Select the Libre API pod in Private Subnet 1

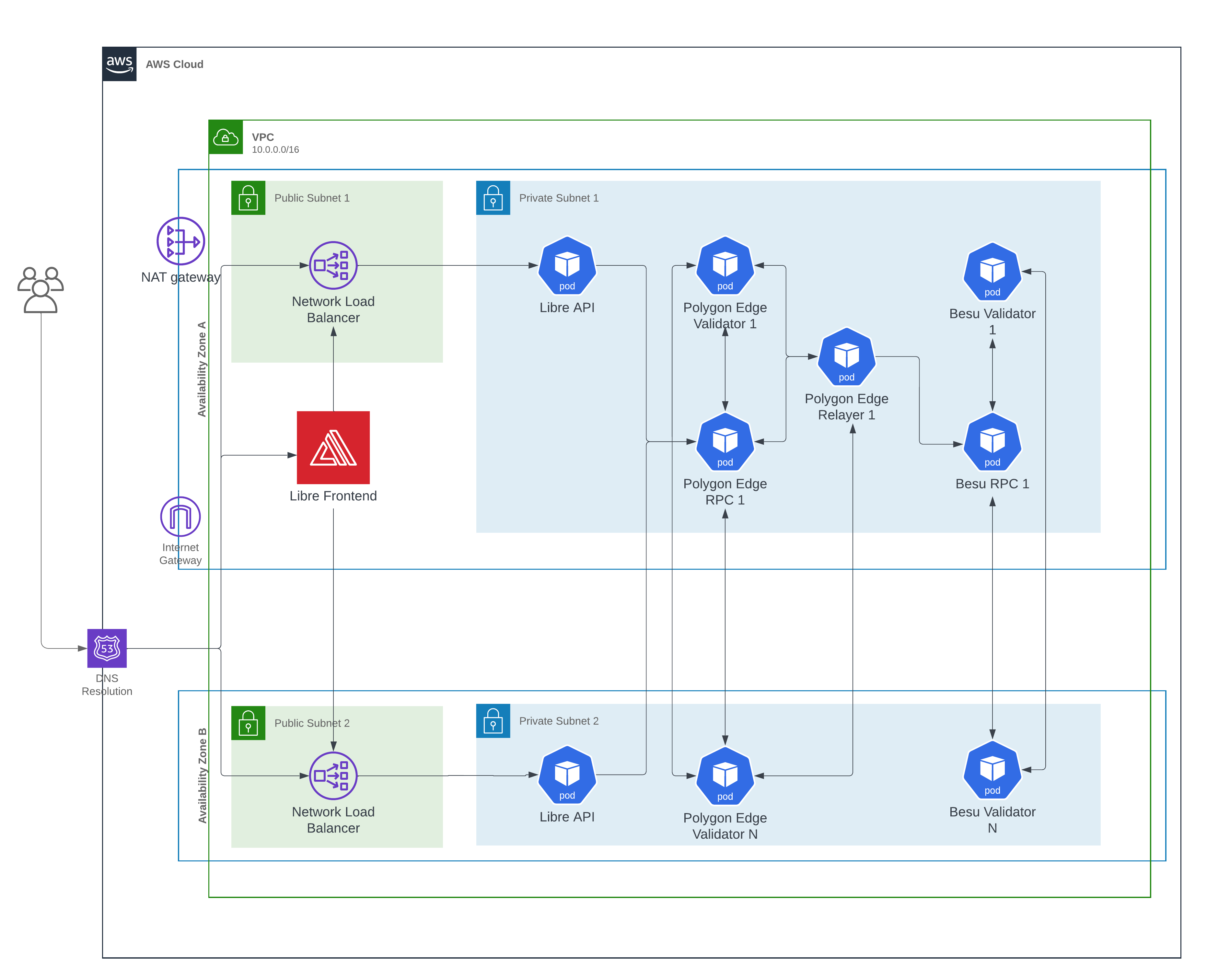567,266
